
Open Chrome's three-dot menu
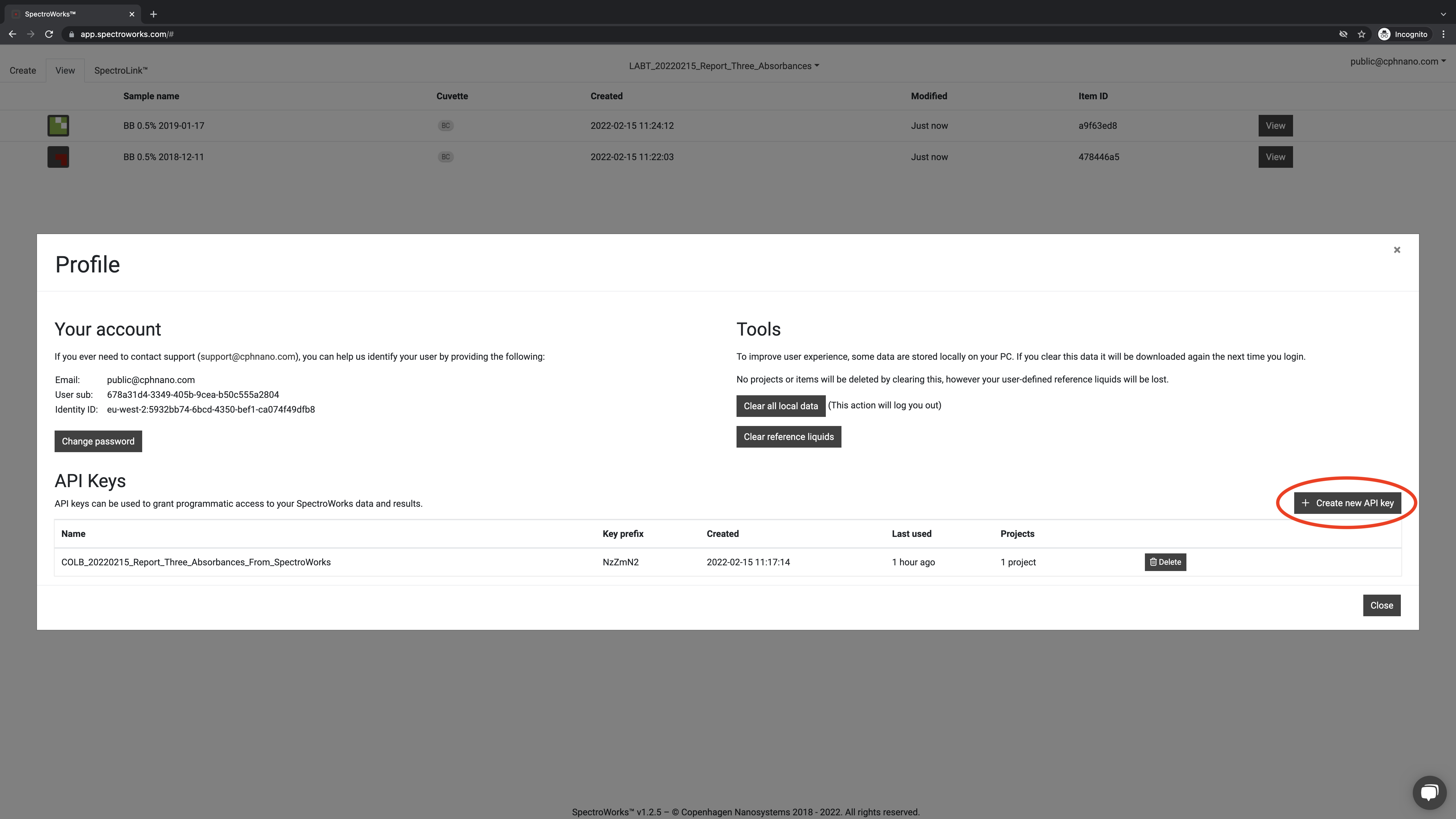[1443, 34]
